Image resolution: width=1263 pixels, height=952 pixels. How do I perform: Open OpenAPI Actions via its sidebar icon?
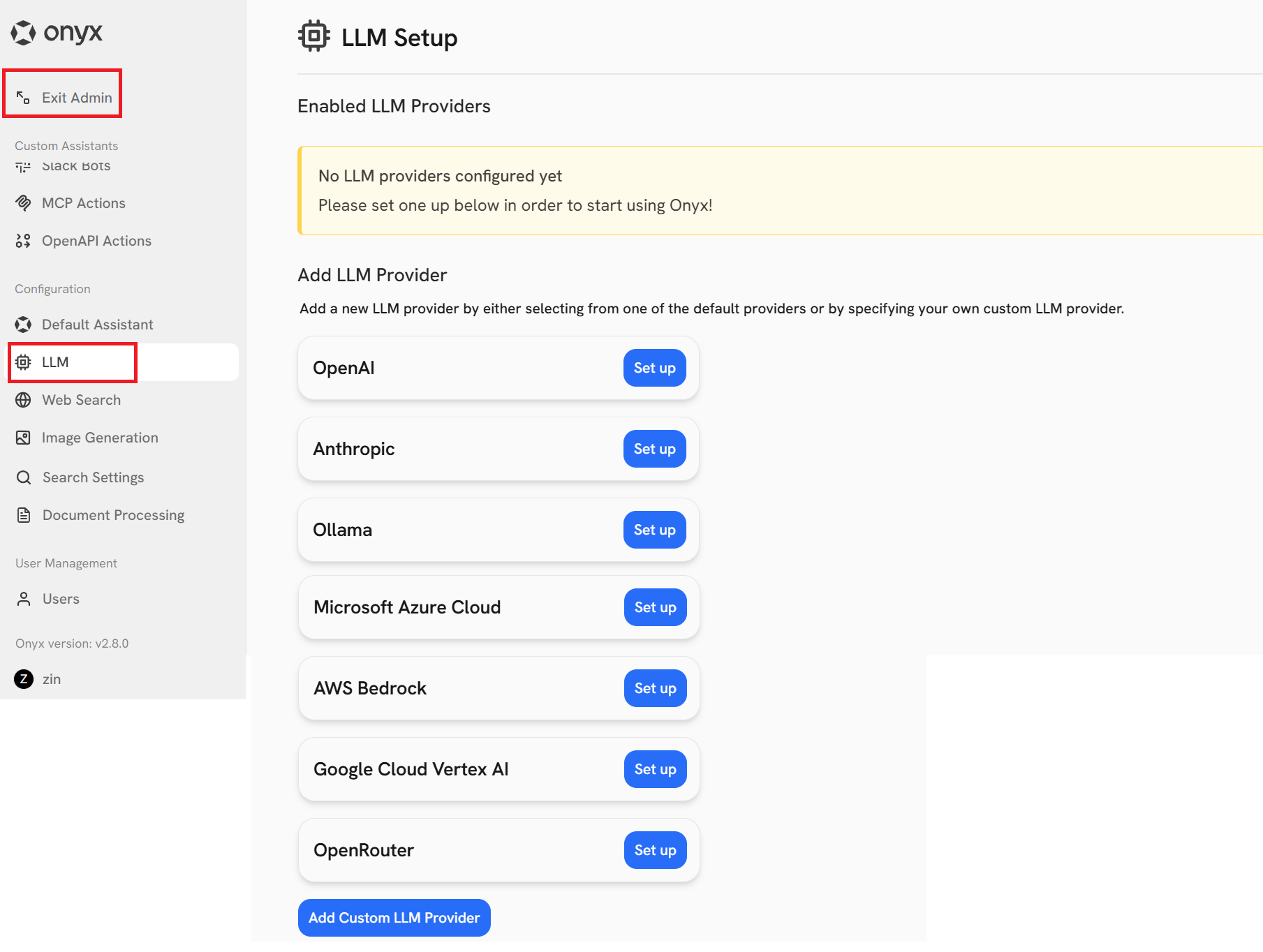(23, 240)
